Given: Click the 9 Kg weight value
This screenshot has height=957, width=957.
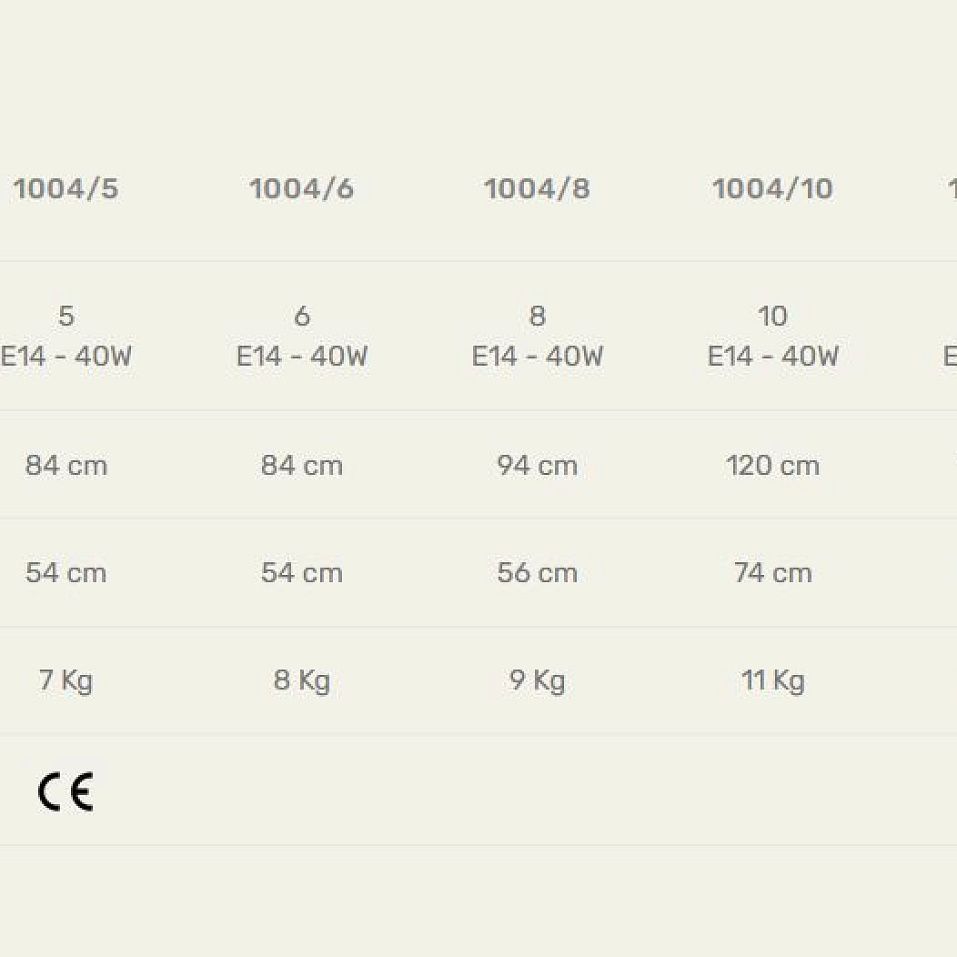Looking at the screenshot, I should 537,681.
